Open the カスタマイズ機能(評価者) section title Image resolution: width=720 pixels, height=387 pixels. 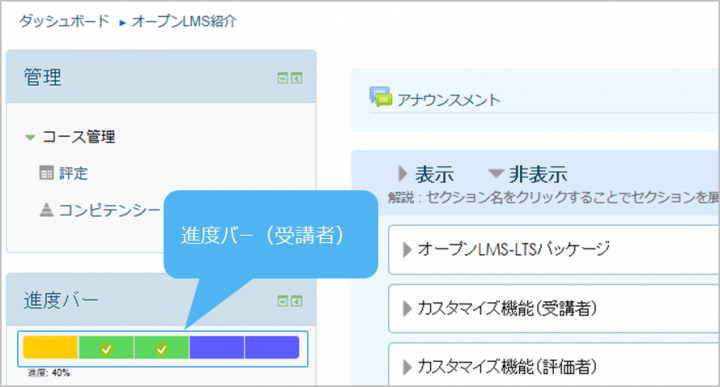click(507, 367)
